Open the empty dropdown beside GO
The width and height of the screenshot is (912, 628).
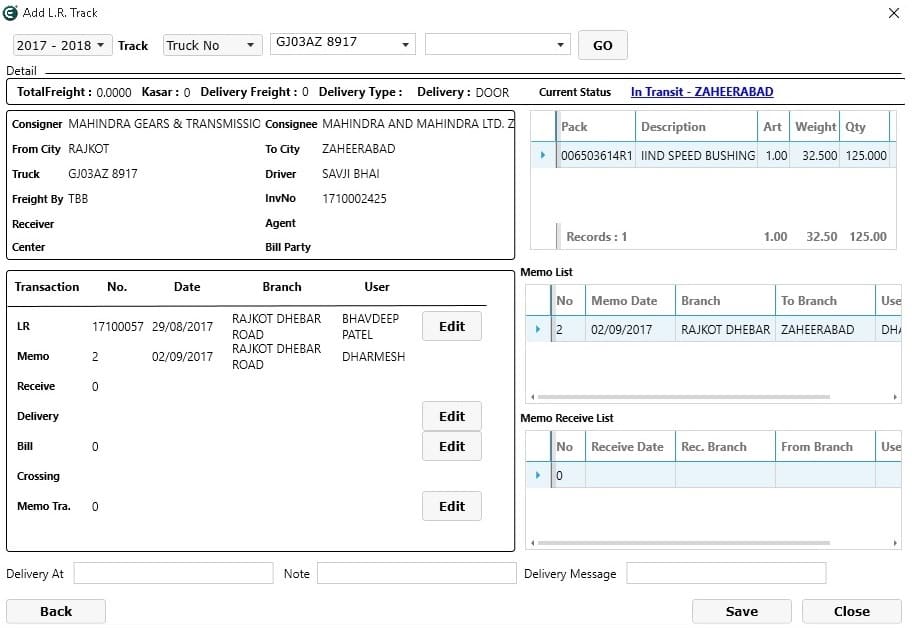(x=497, y=44)
